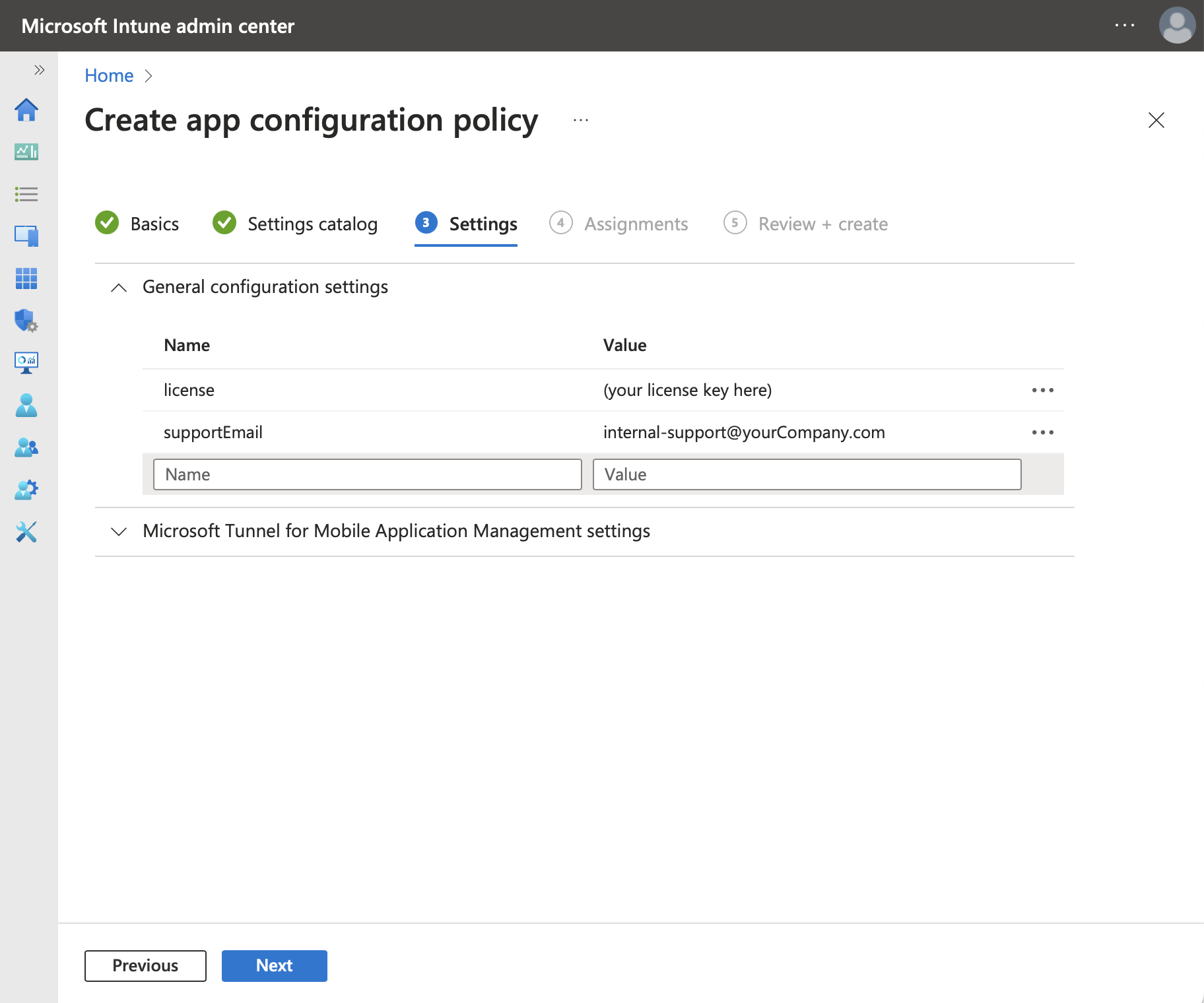Open Home icon in sidebar
The height and width of the screenshot is (1003, 1204).
pos(26,110)
